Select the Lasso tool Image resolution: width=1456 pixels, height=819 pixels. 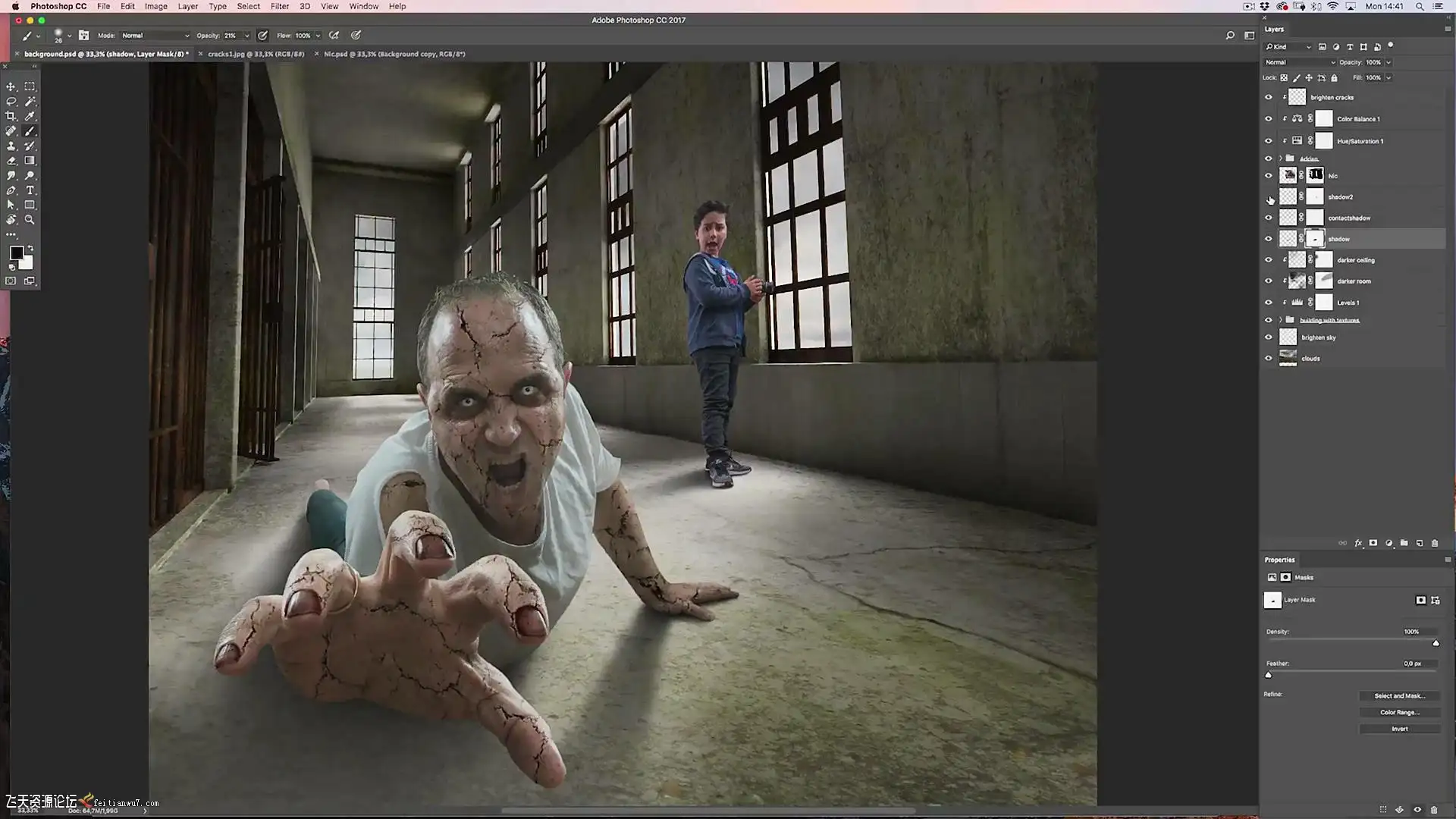[11, 102]
